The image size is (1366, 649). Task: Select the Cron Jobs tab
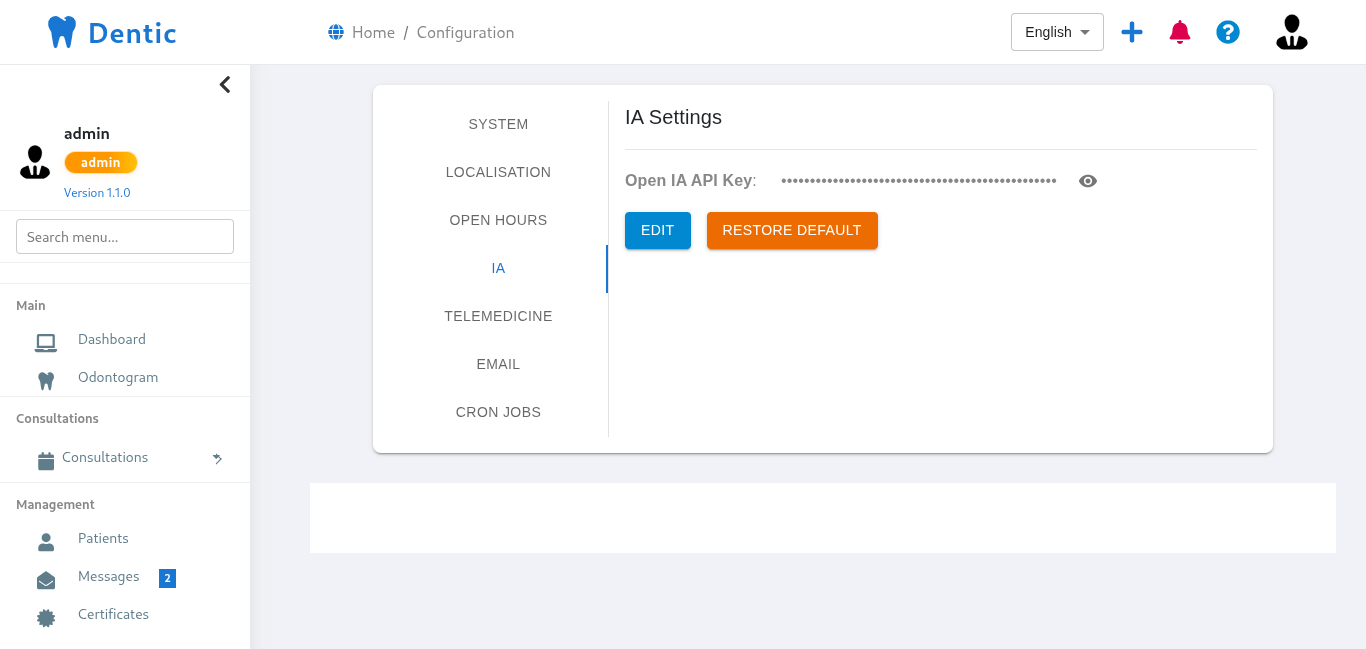click(x=498, y=412)
